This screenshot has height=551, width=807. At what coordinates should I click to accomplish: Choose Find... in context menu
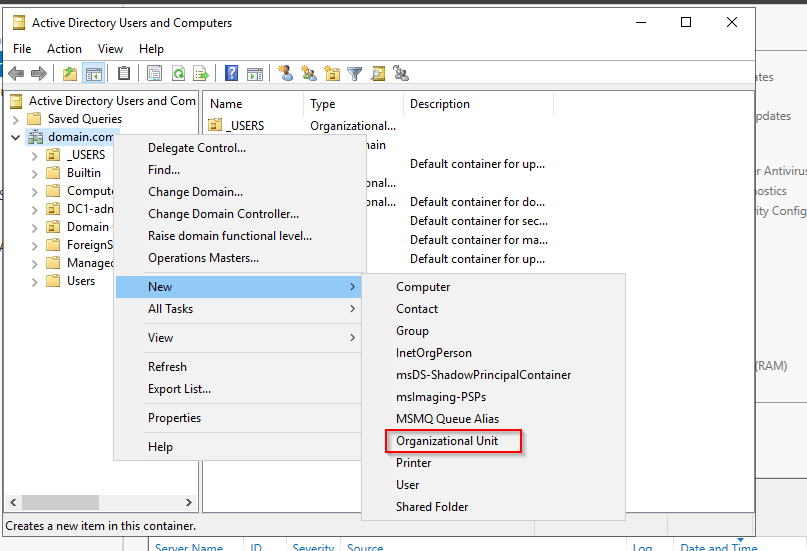pyautogui.click(x=239, y=170)
